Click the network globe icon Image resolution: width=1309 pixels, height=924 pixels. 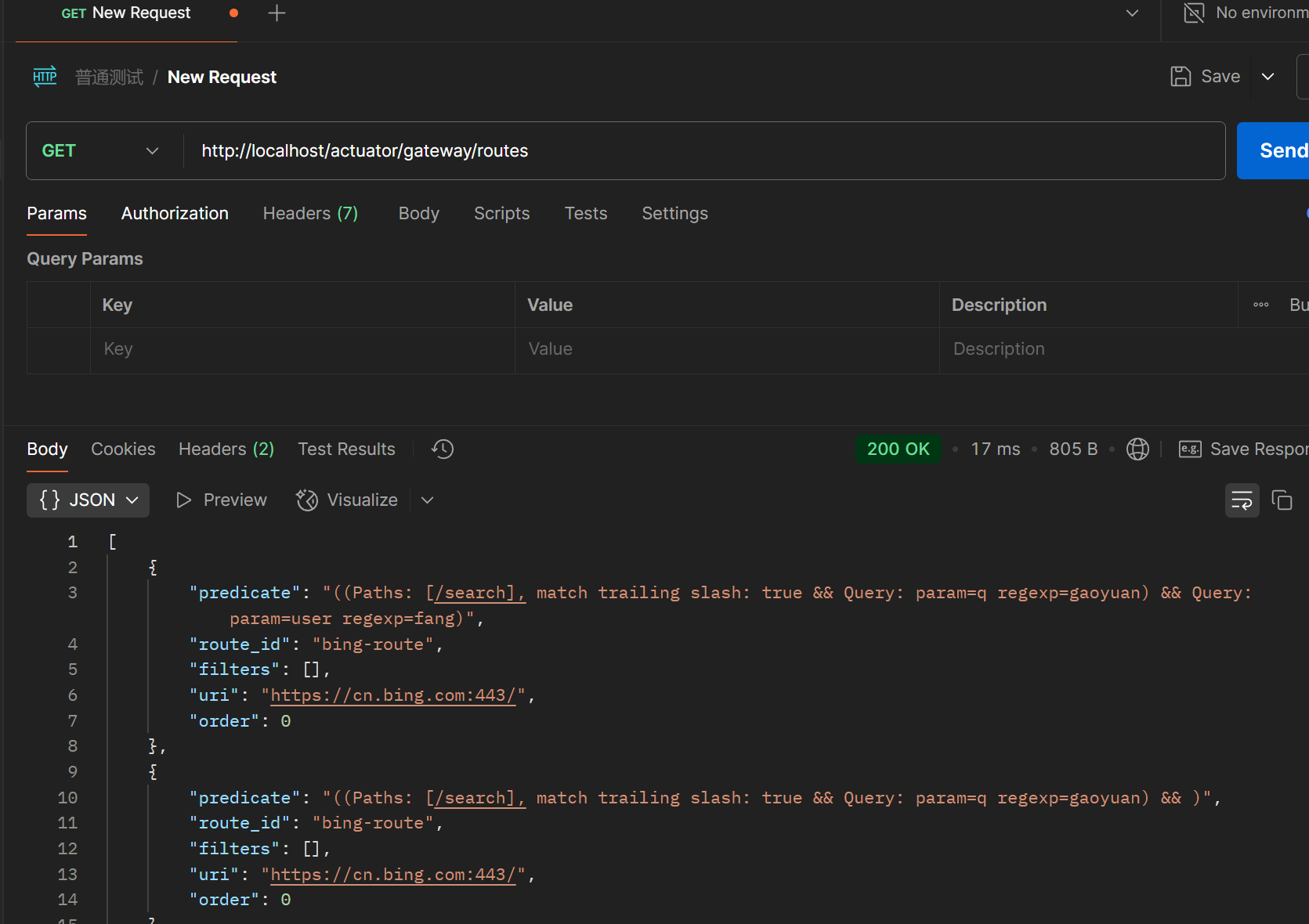[x=1137, y=449]
